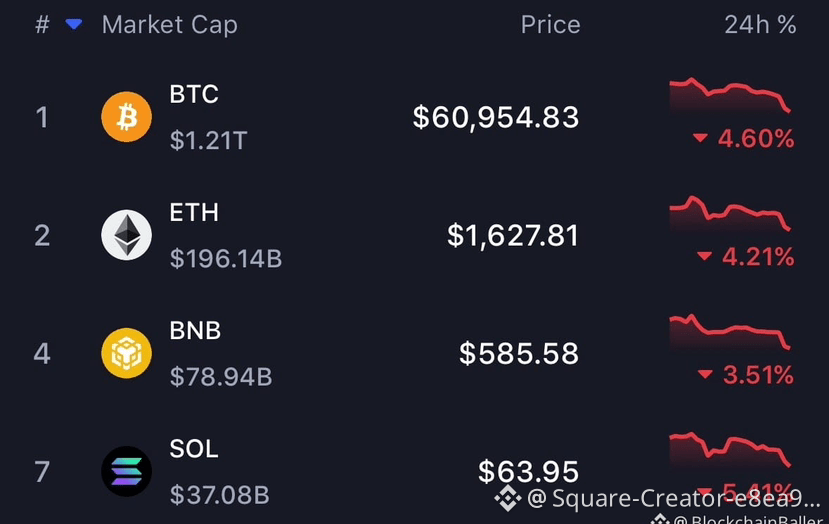Click the BNB yellow logo icon

[126, 353]
